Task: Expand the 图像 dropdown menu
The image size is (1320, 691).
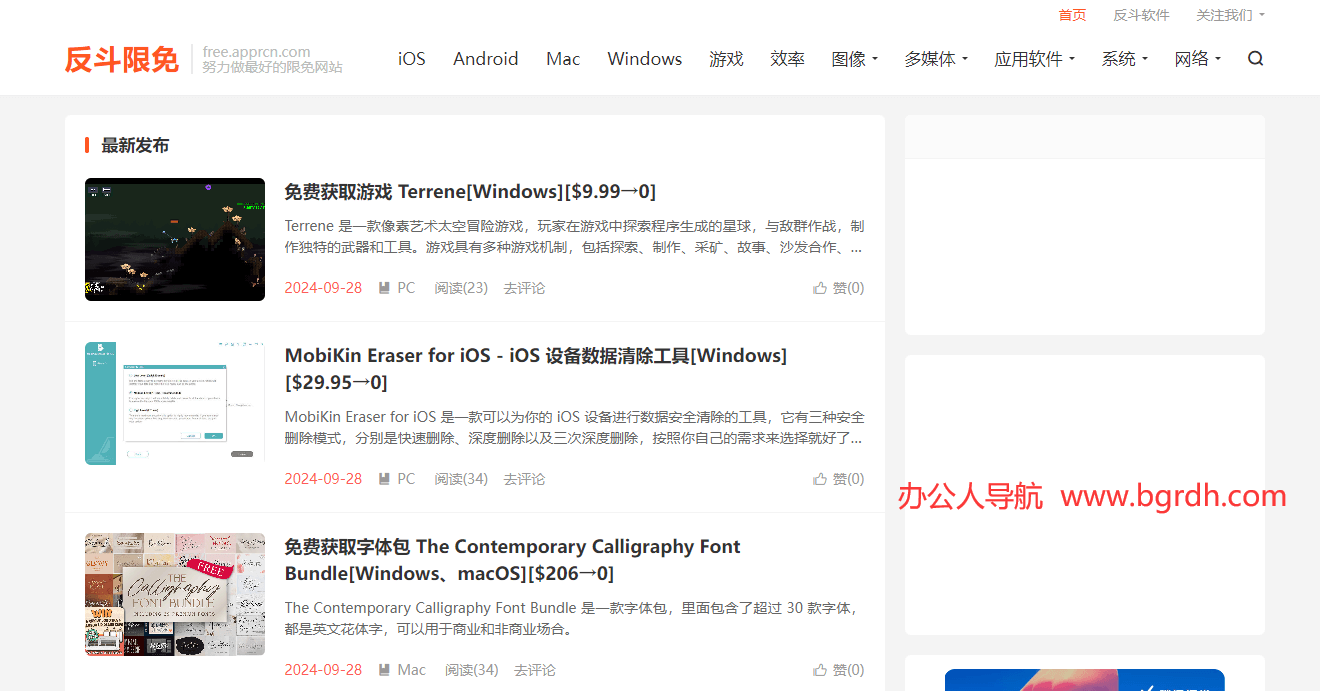Action: point(854,59)
